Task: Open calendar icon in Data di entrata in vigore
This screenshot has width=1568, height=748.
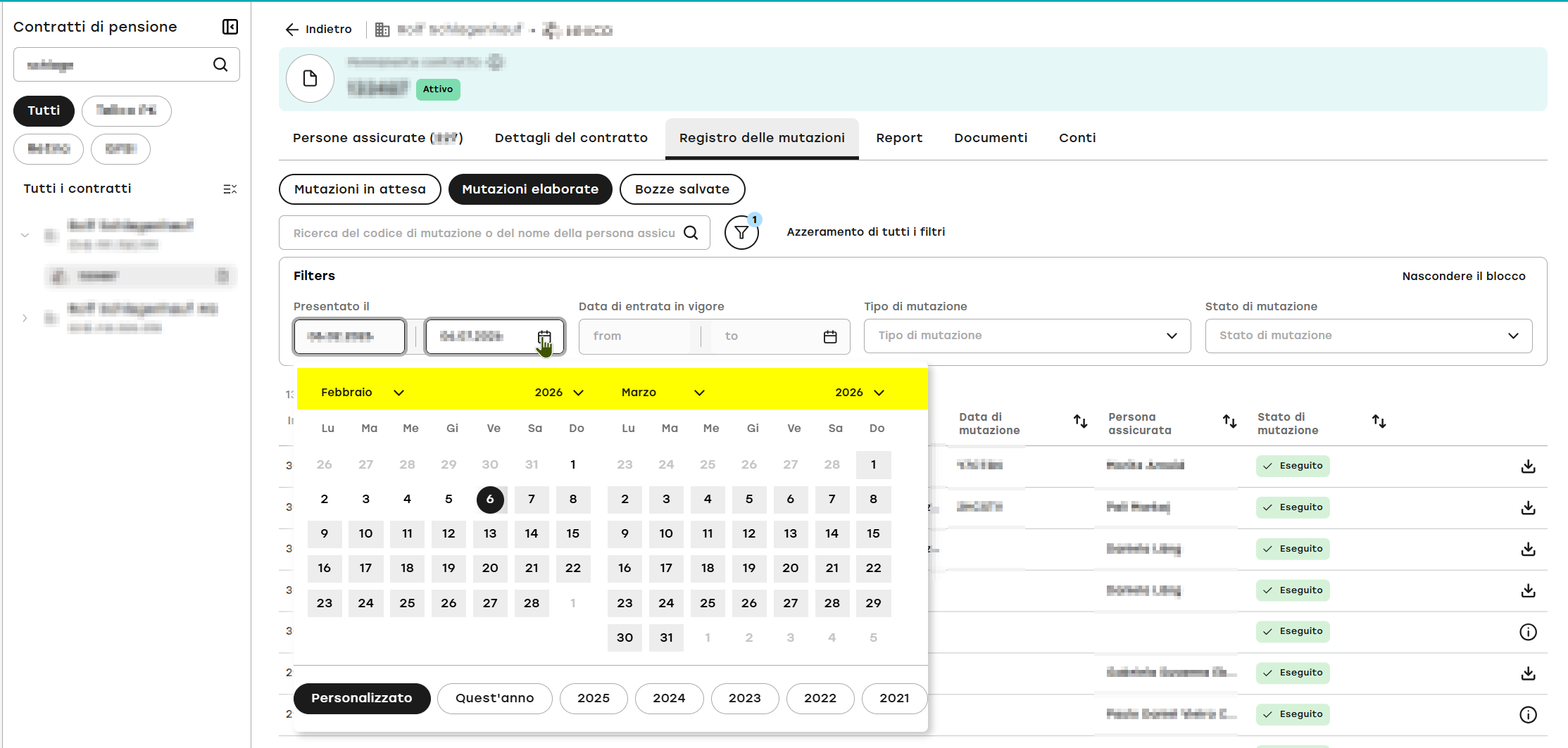Action: [830, 337]
